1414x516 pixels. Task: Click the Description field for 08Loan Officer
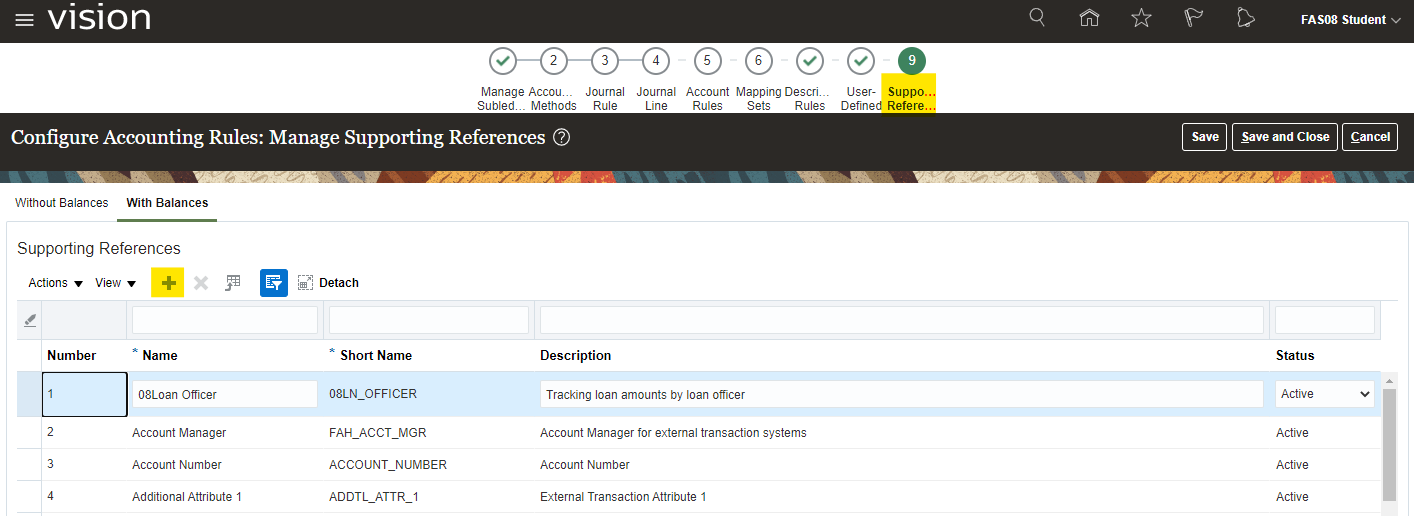point(900,394)
